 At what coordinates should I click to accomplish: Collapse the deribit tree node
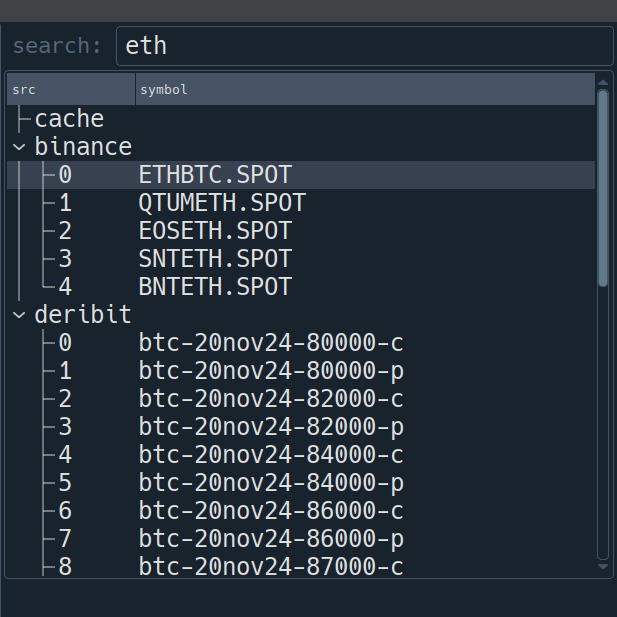coord(19,315)
